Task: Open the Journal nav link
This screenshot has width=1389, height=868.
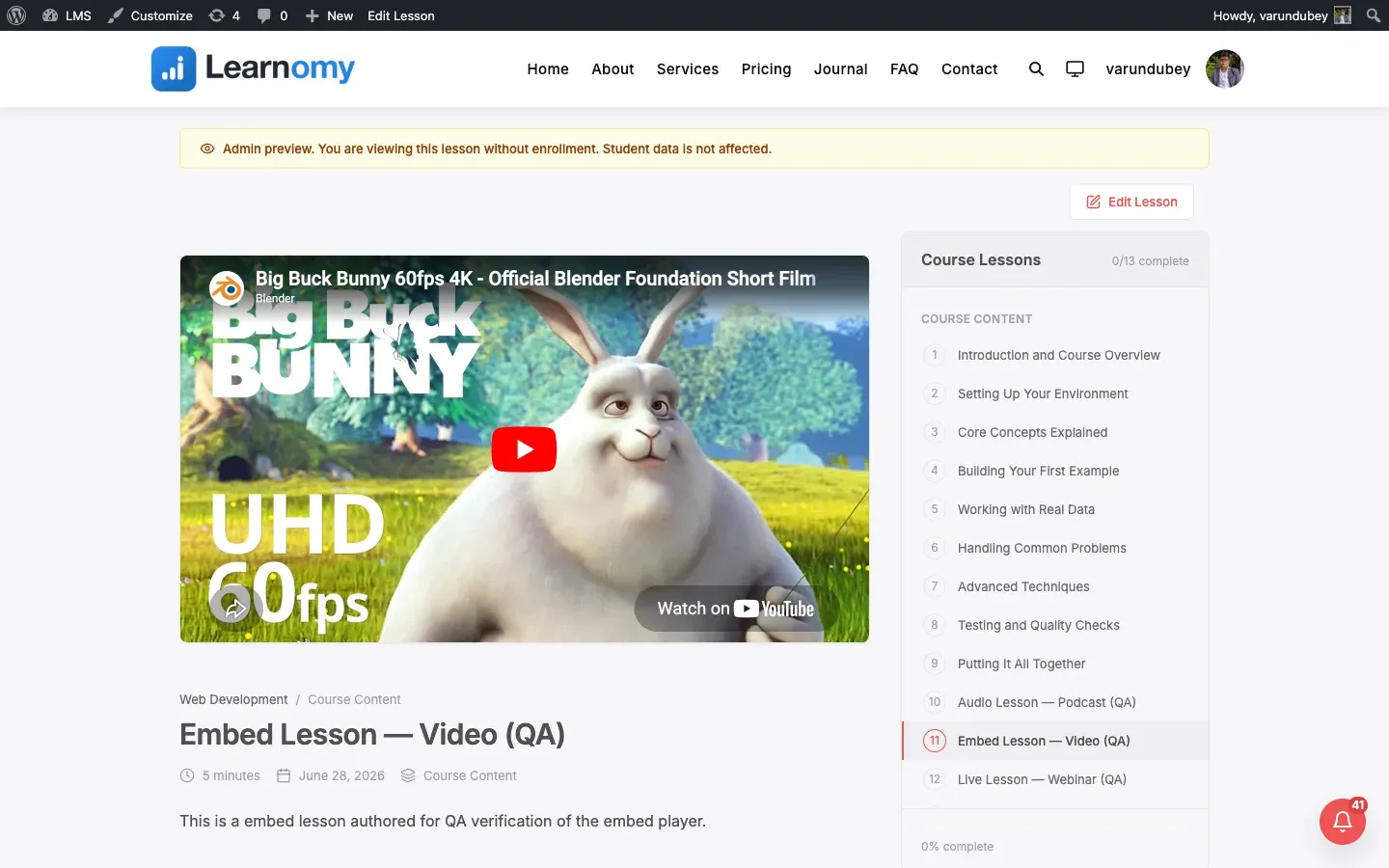Action: [x=840, y=69]
